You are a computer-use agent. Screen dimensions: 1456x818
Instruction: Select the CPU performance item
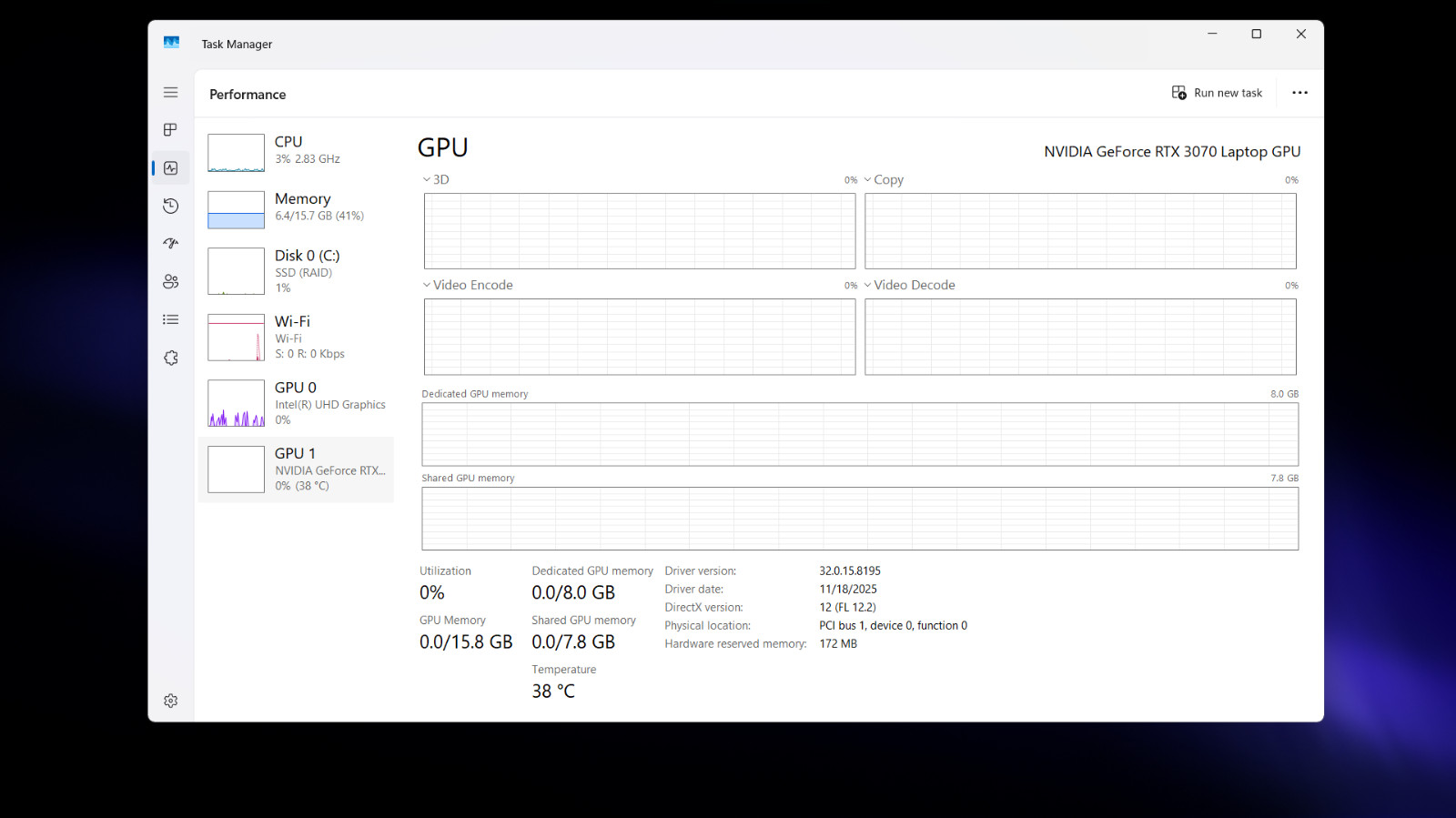[296, 152]
